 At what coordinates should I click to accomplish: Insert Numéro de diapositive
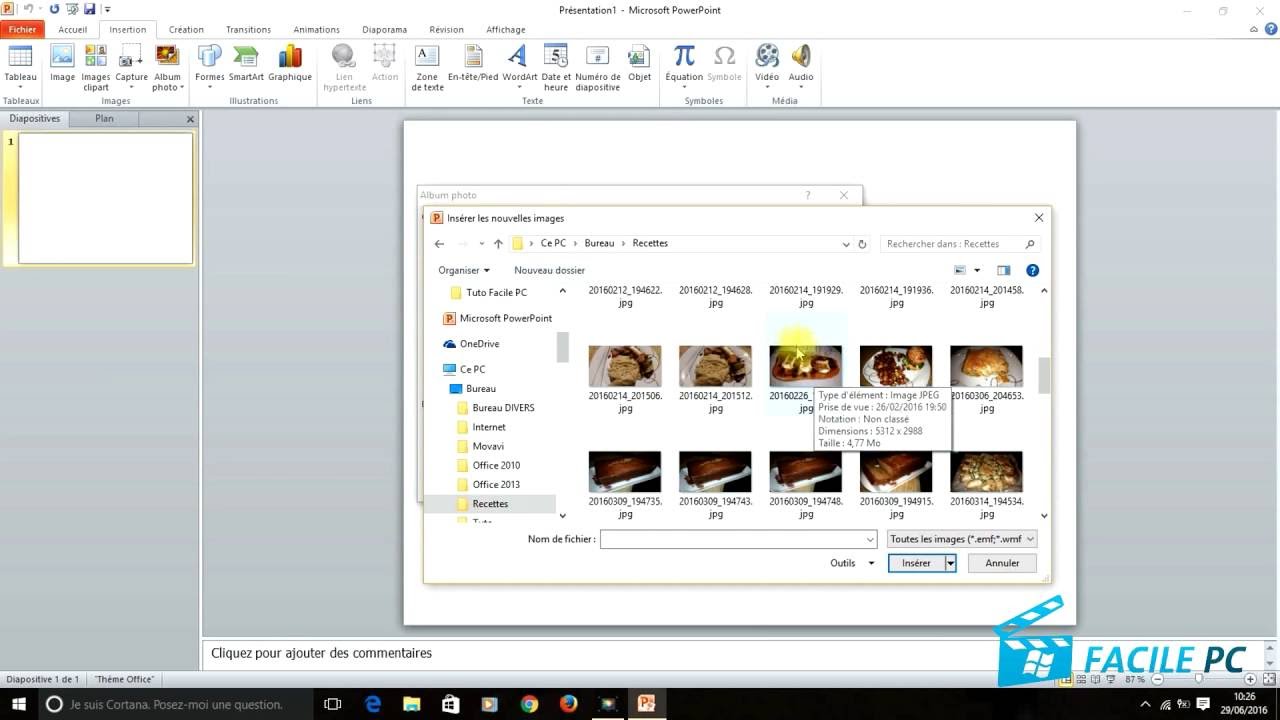coord(598,67)
